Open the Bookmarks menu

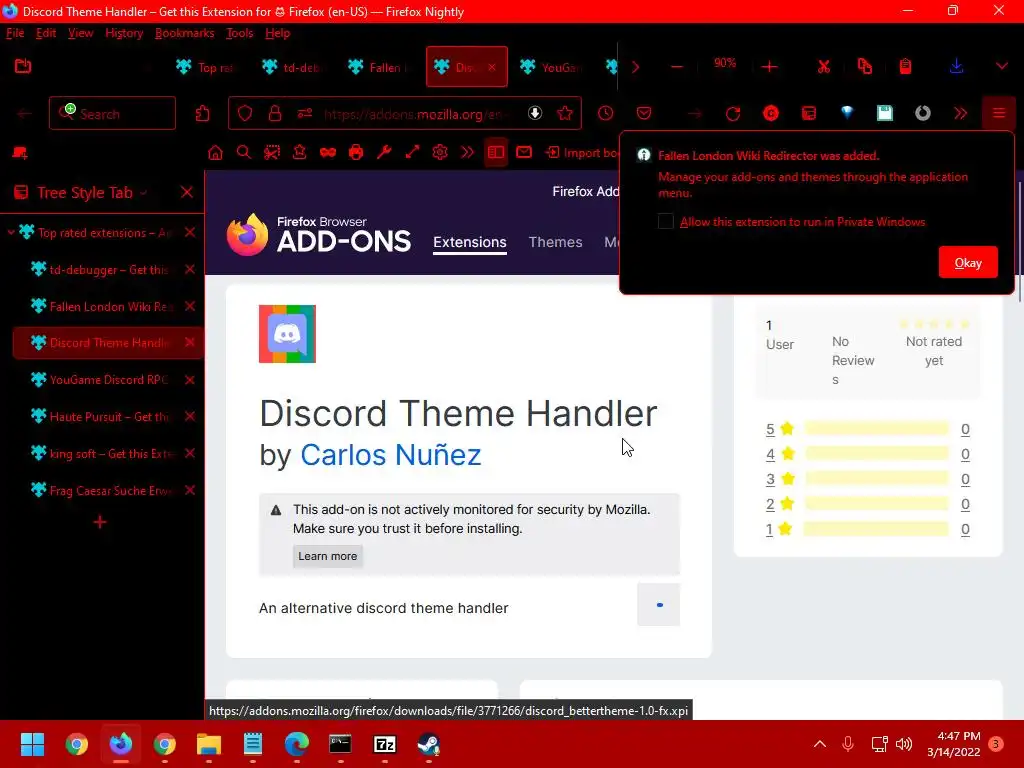point(184,33)
